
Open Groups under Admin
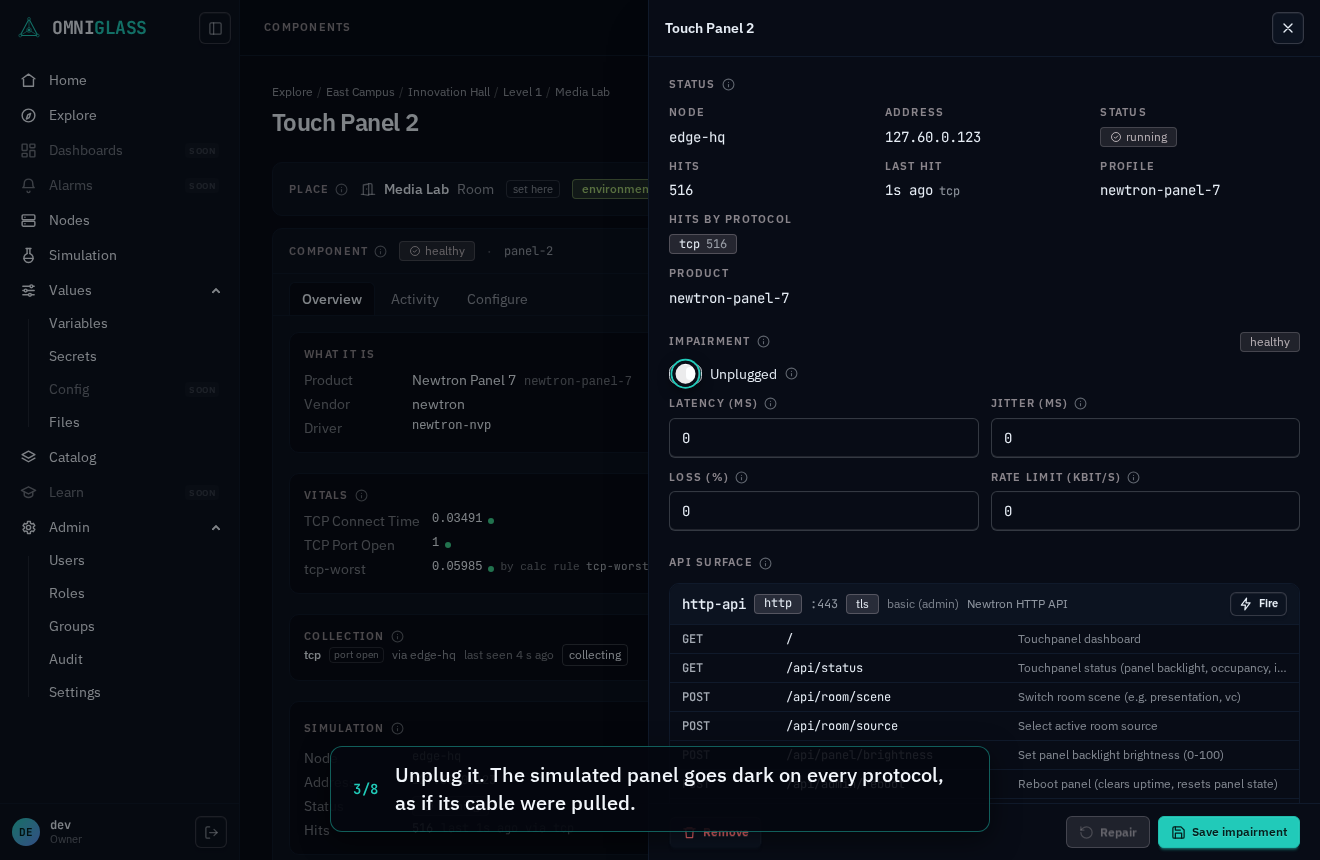[72, 626]
